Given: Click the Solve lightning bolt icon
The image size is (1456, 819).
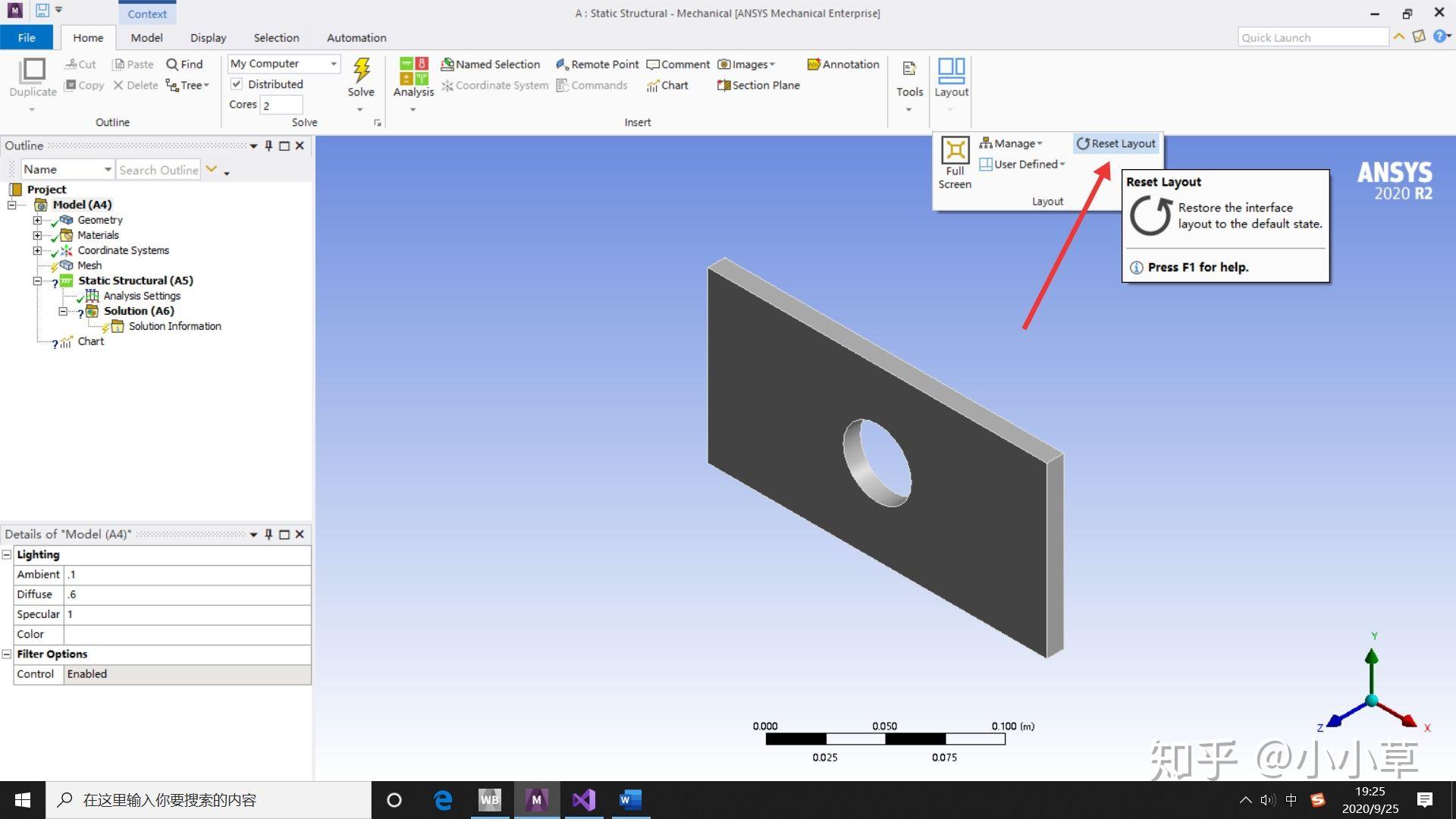Looking at the screenshot, I should point(361,71).
